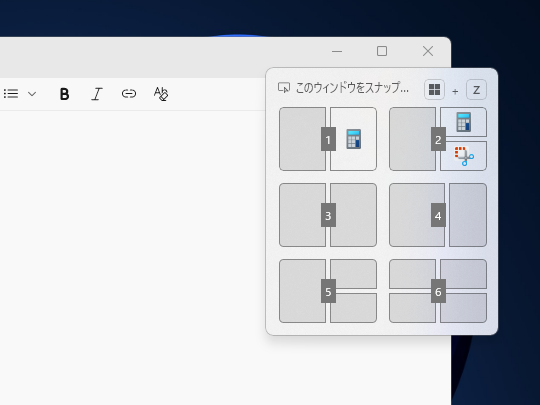Select left half zone of layout 1

[302, 139]
